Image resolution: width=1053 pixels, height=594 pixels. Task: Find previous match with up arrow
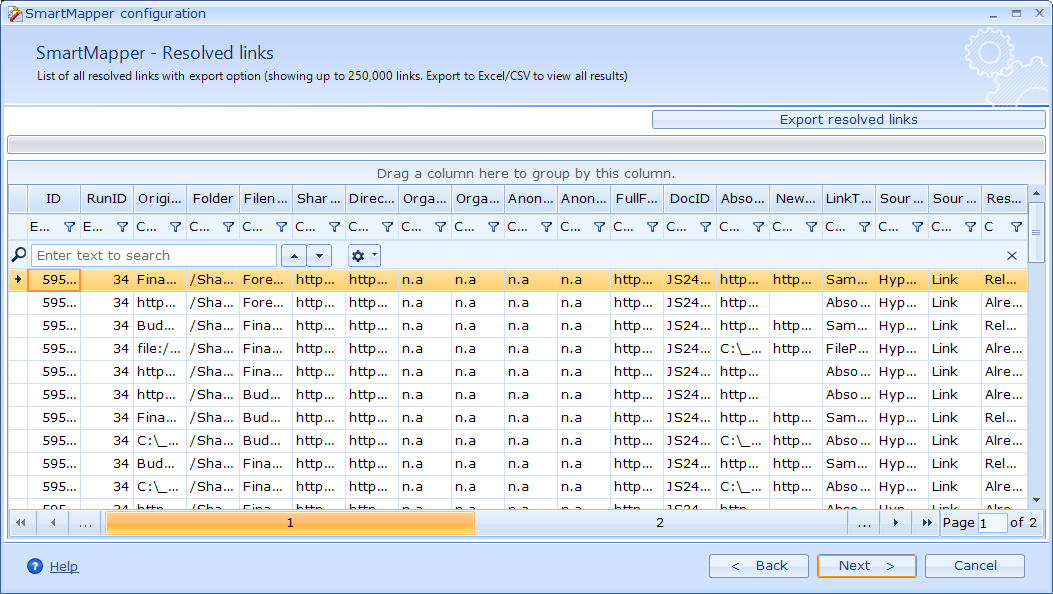point(294,256)
